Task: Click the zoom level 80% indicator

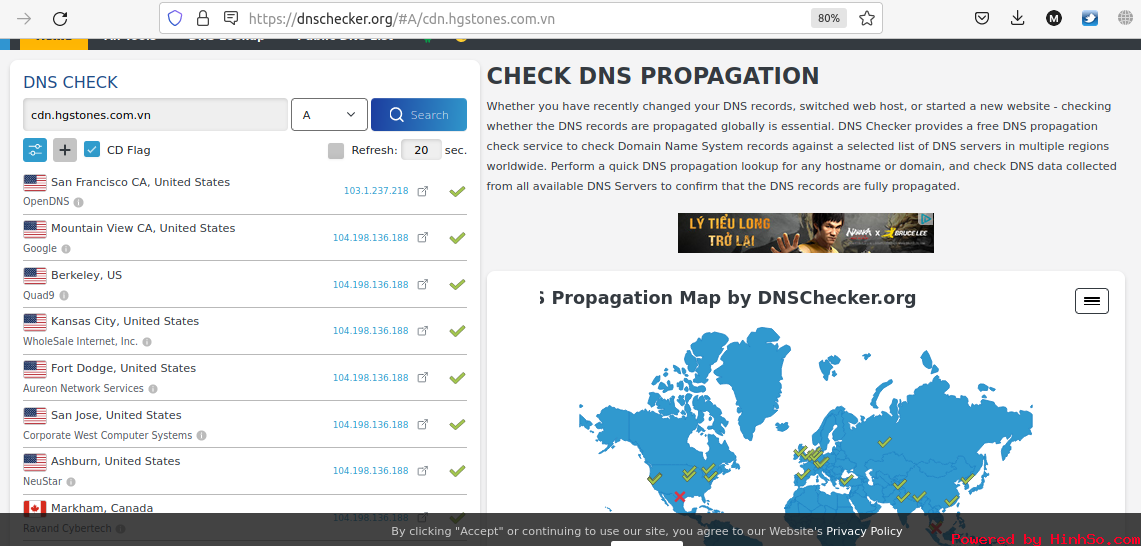Action: (x=829, y=19)
